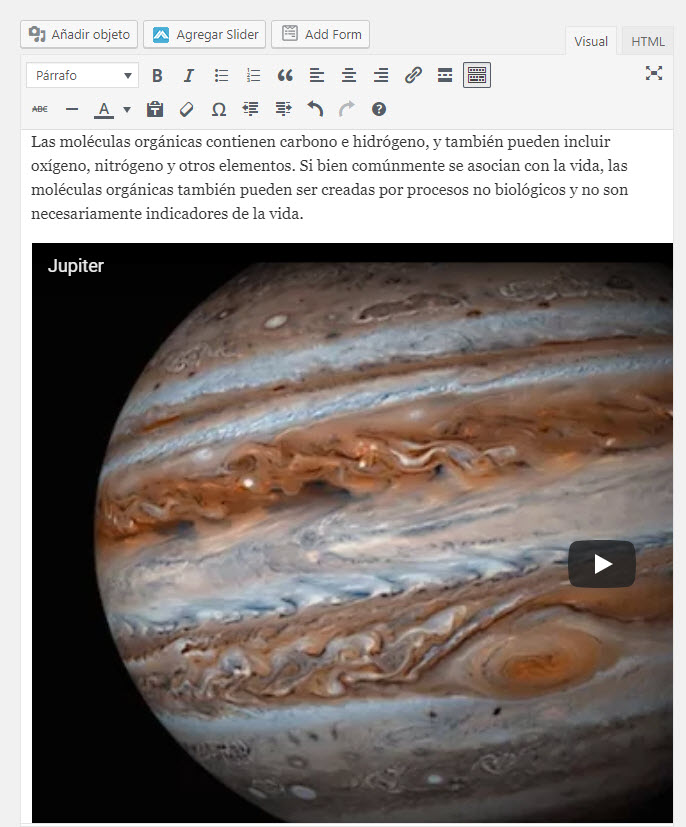Center align the text

[349, 75]
